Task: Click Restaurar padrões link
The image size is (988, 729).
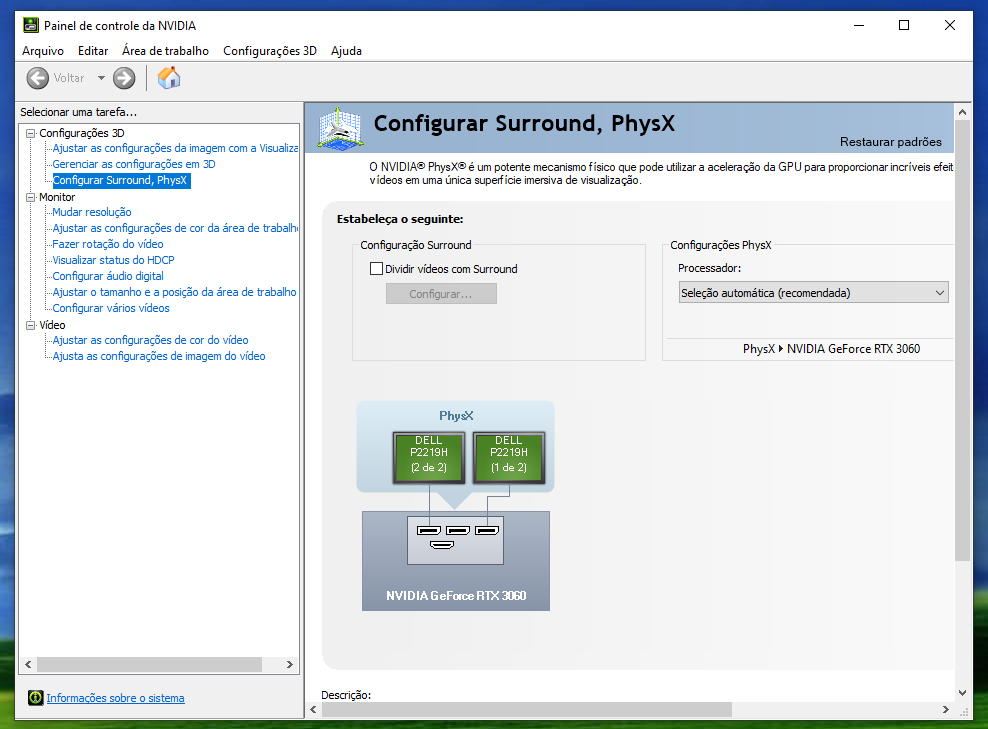Action: (x=890, y=142)
